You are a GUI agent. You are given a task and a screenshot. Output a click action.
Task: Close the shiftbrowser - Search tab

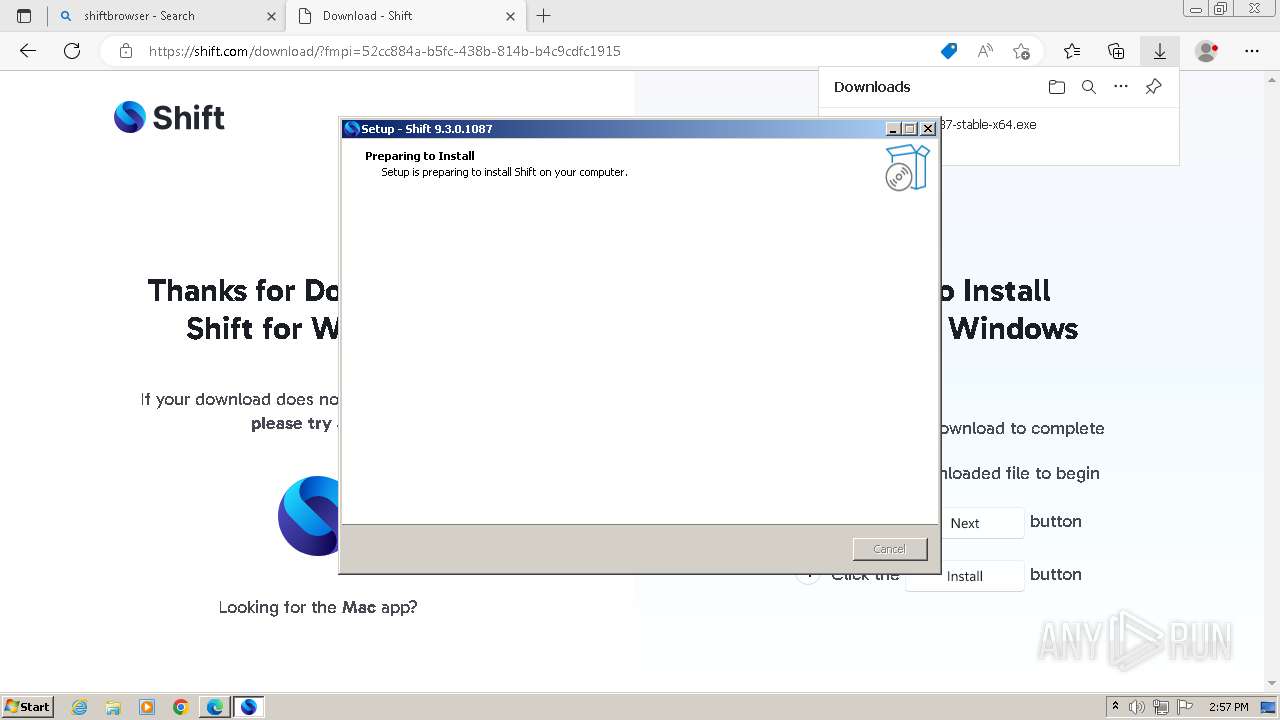click(271, 16)
